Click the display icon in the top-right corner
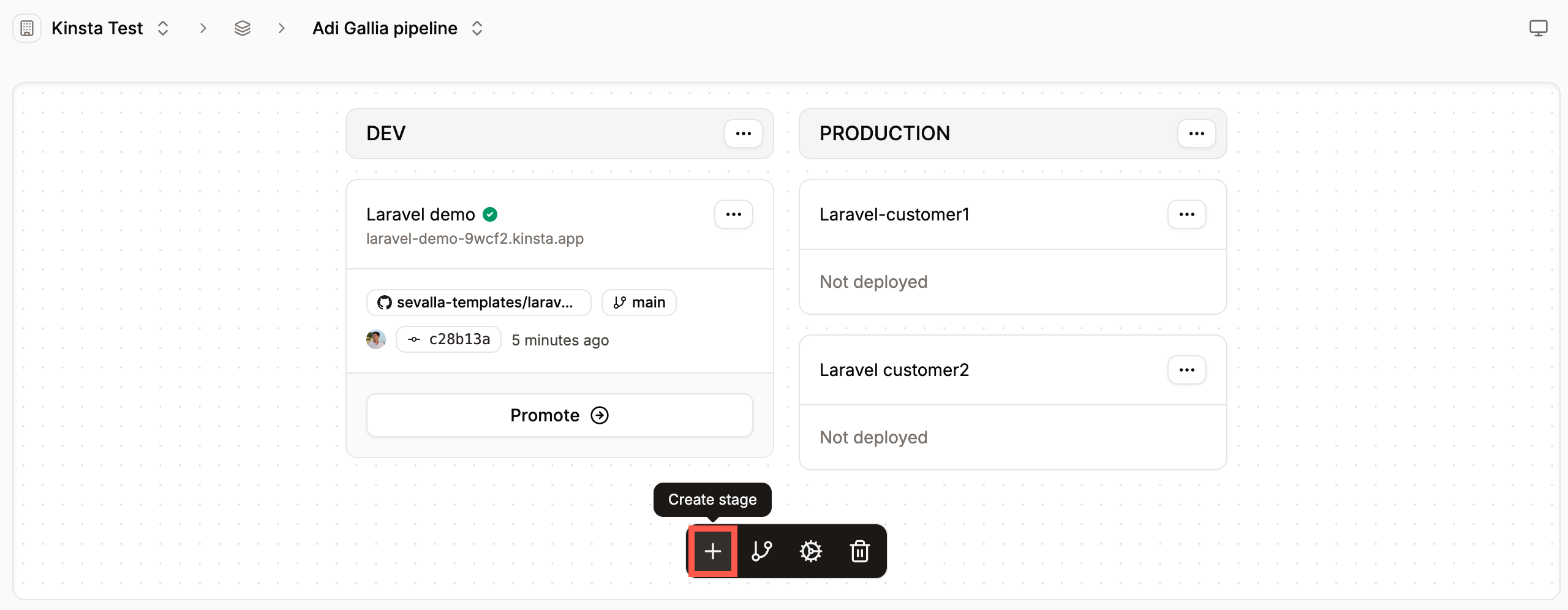 pos(1539,28)
